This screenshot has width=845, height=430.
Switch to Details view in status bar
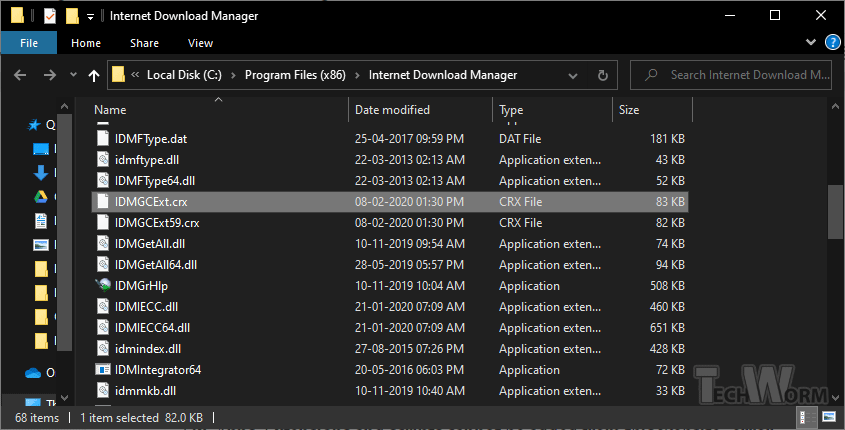pos(807,417)
